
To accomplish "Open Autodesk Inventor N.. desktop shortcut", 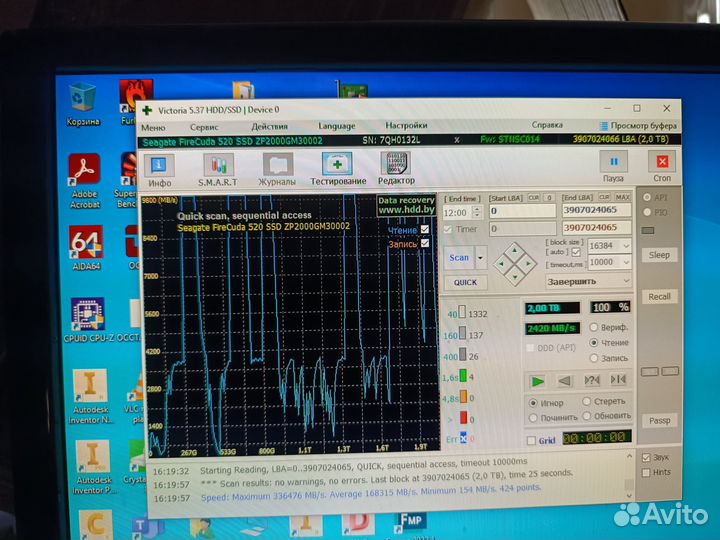I will 90,397.
